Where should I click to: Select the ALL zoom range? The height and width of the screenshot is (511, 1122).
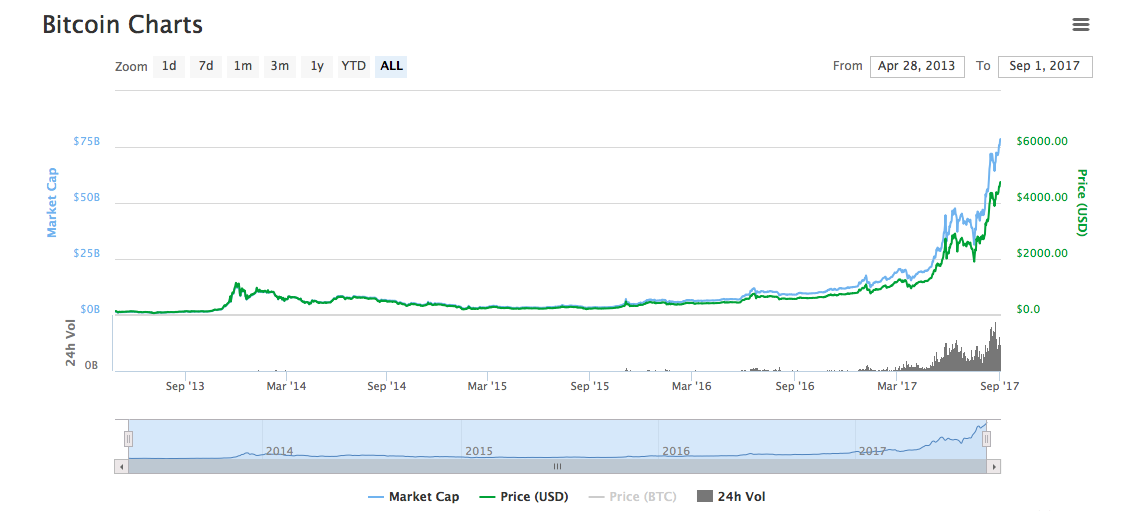coord(391,67)
